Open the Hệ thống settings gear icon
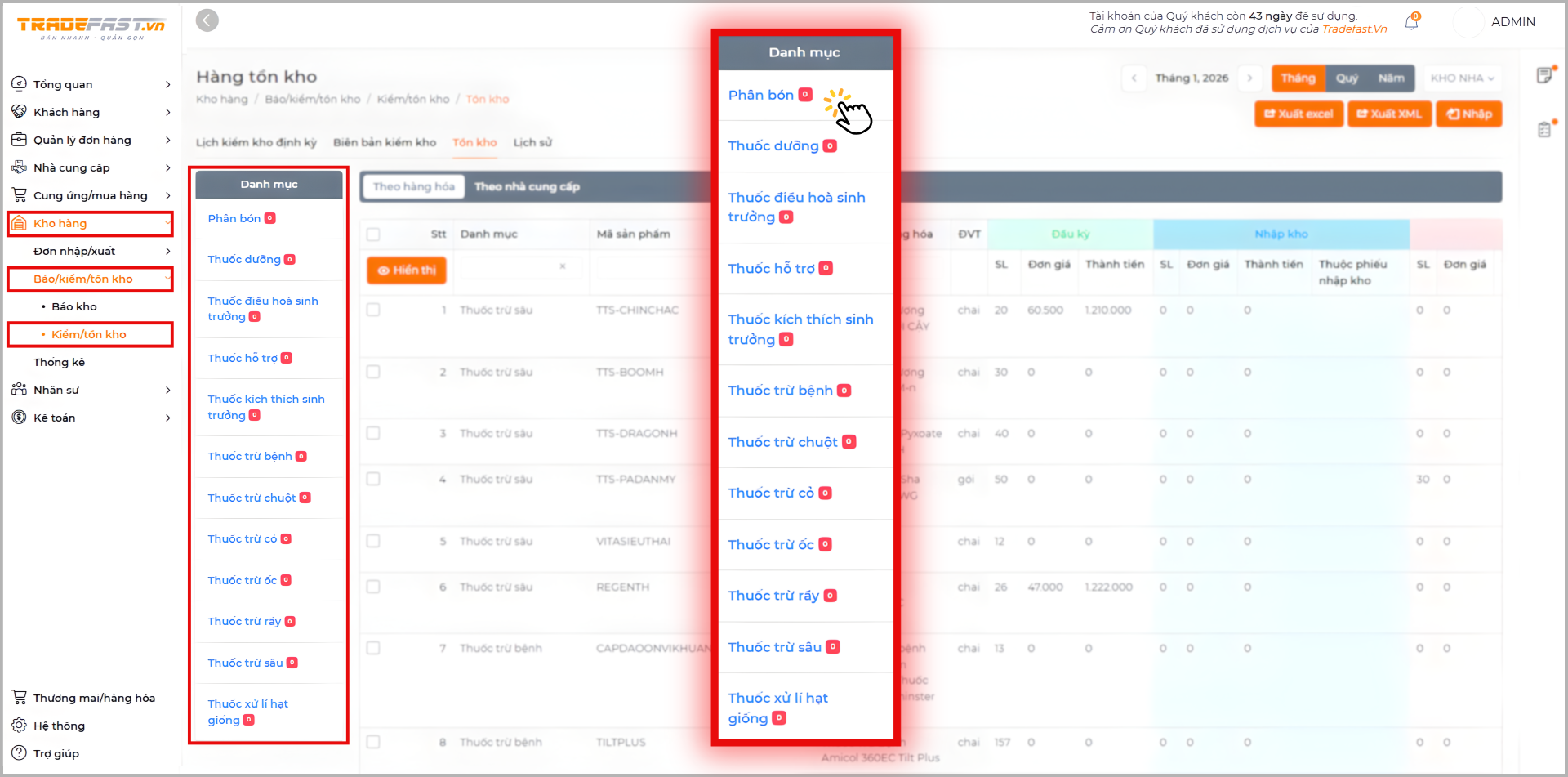Viewport: 1568px width, 777px height. click(x=19, y=726)
